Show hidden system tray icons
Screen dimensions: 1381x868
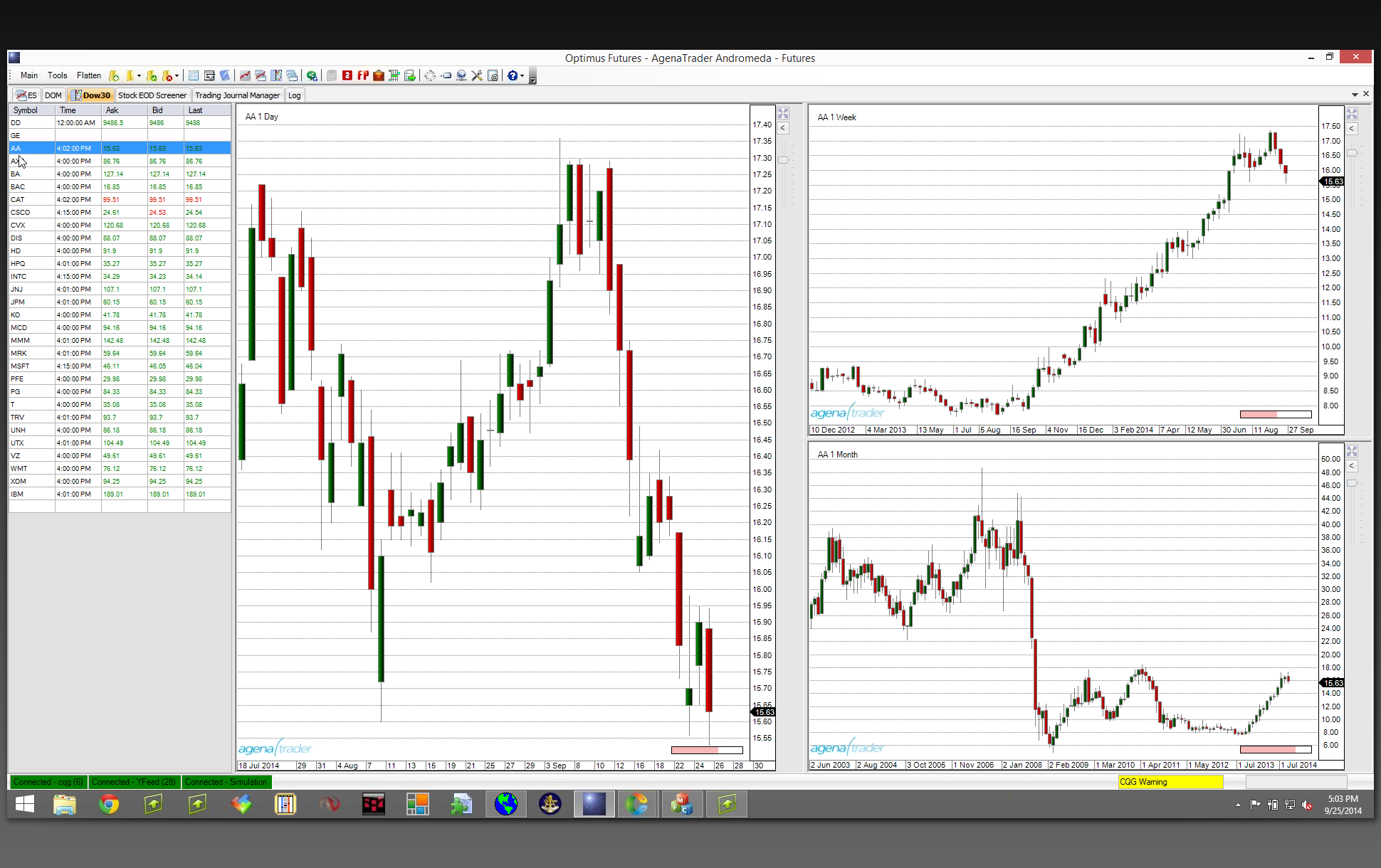click(1238, 805)
